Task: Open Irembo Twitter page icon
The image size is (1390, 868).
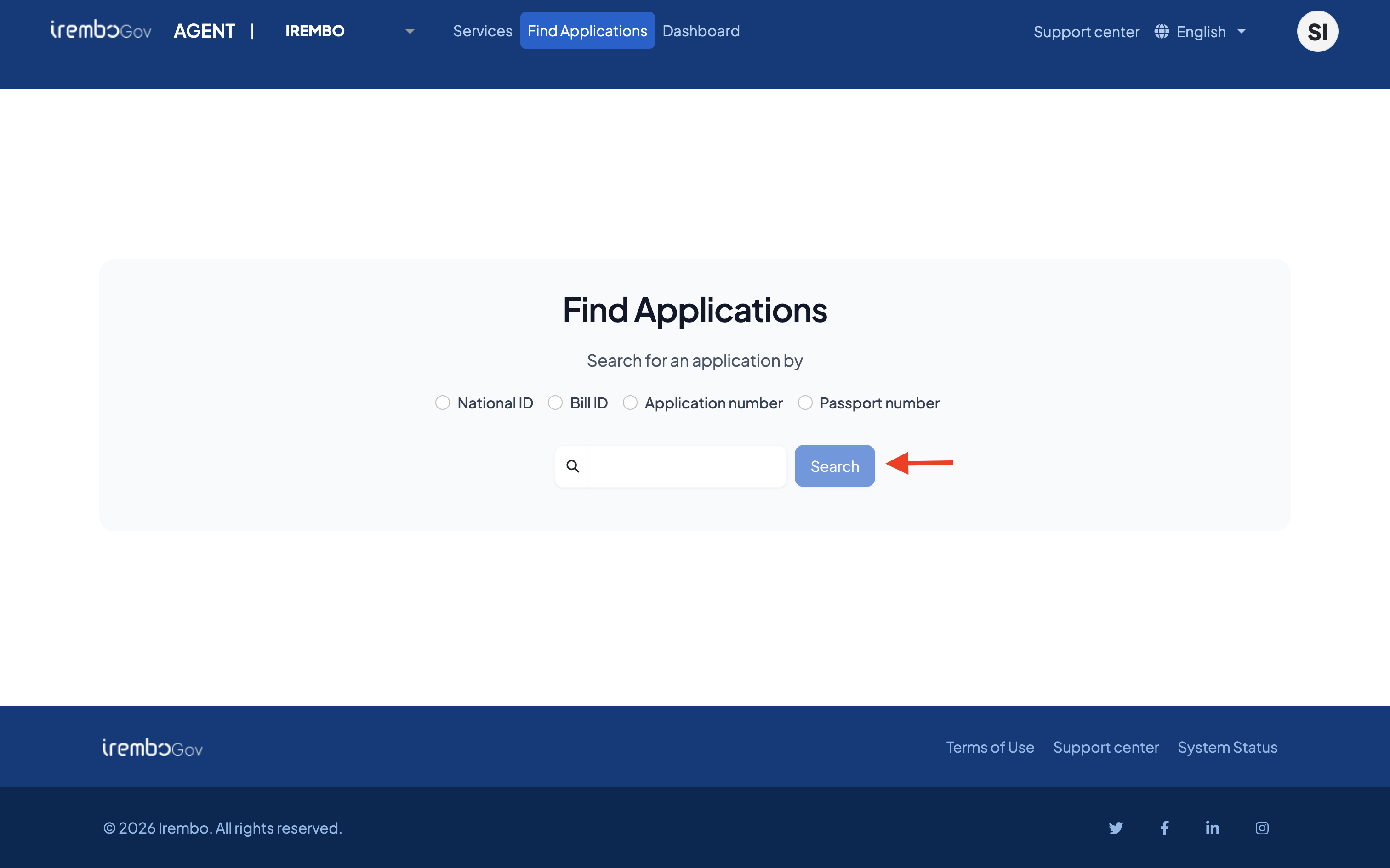Action: [1115, 827]
